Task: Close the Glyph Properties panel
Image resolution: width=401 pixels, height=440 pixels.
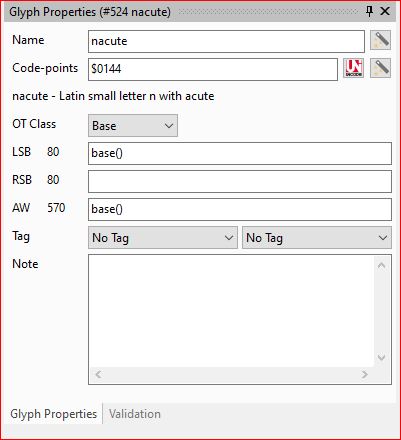Action: click(385, 11)
